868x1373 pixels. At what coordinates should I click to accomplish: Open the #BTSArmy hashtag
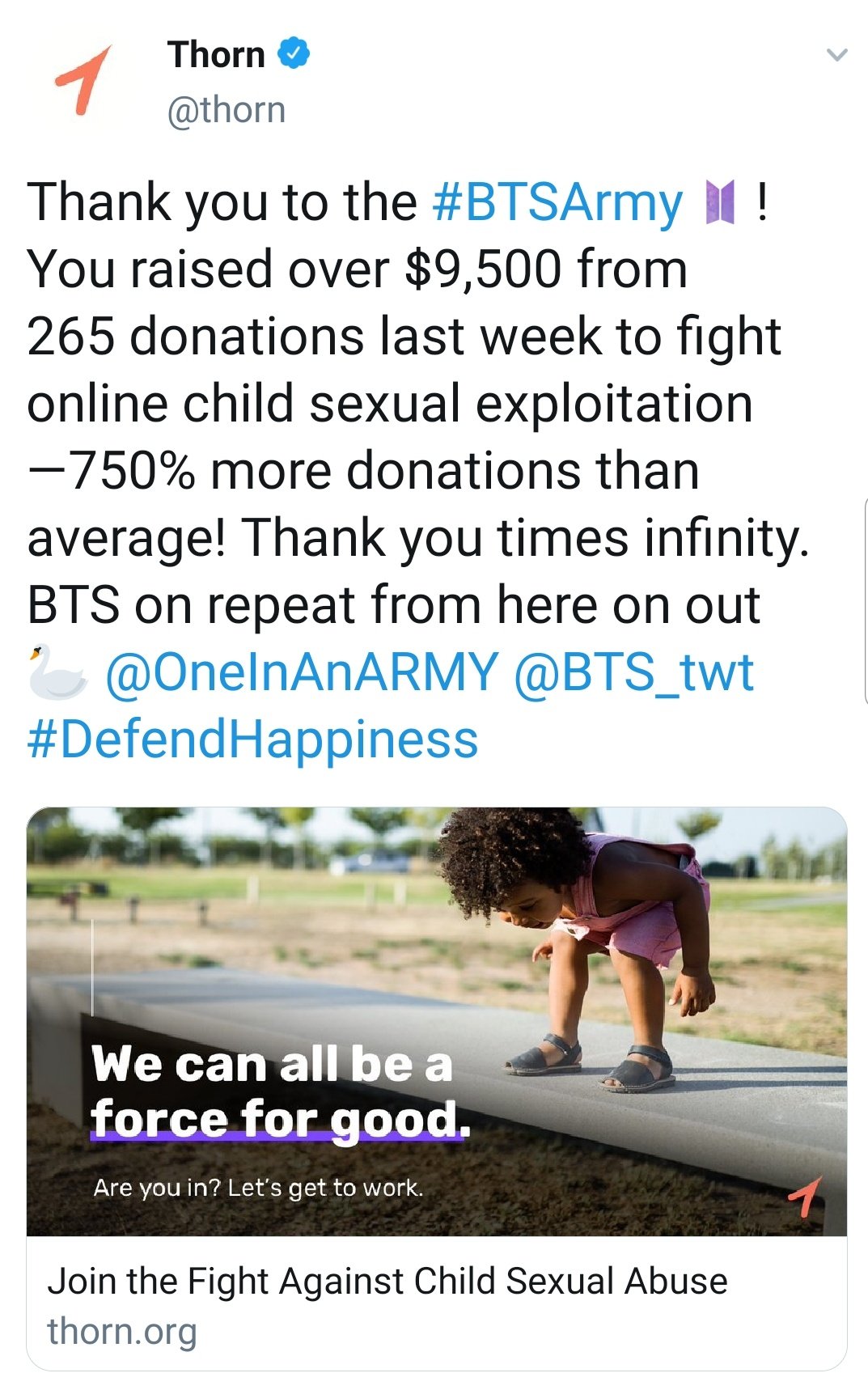click(x=557, y=202)
